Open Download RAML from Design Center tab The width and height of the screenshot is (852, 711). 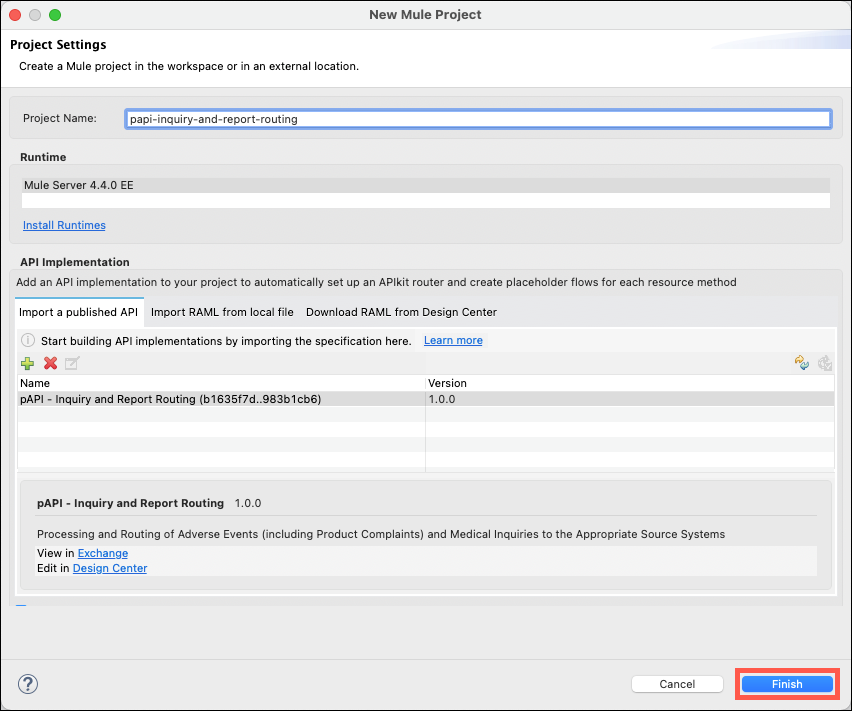401,312
